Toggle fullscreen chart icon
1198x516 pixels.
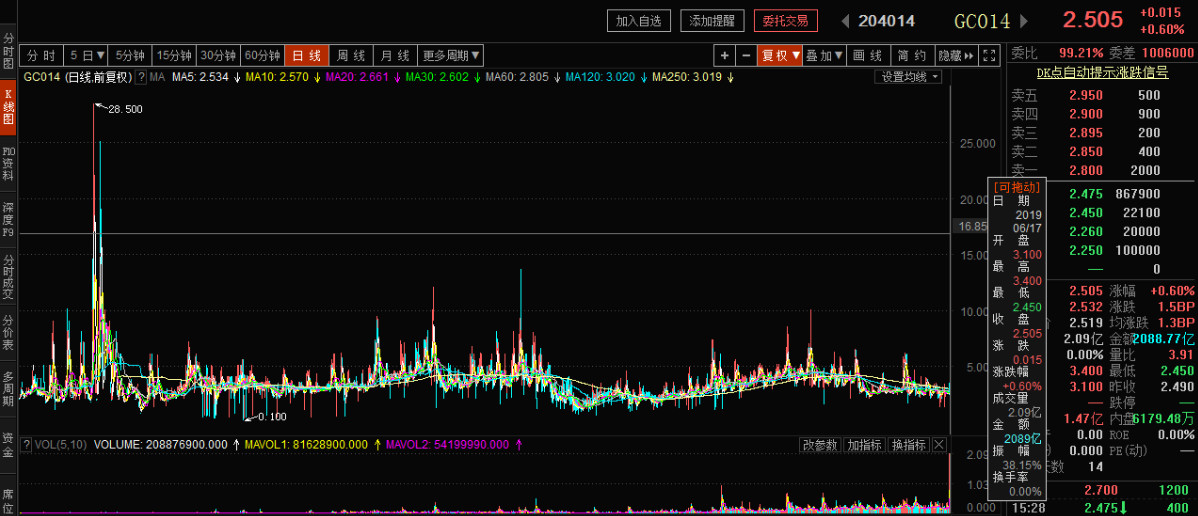[989, 56]
